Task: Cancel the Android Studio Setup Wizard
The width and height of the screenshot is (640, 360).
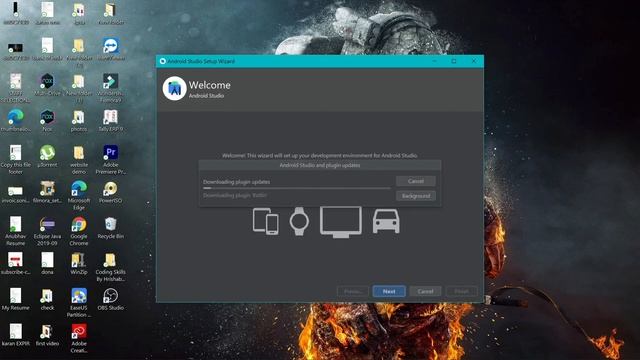Action: point(425,291)
